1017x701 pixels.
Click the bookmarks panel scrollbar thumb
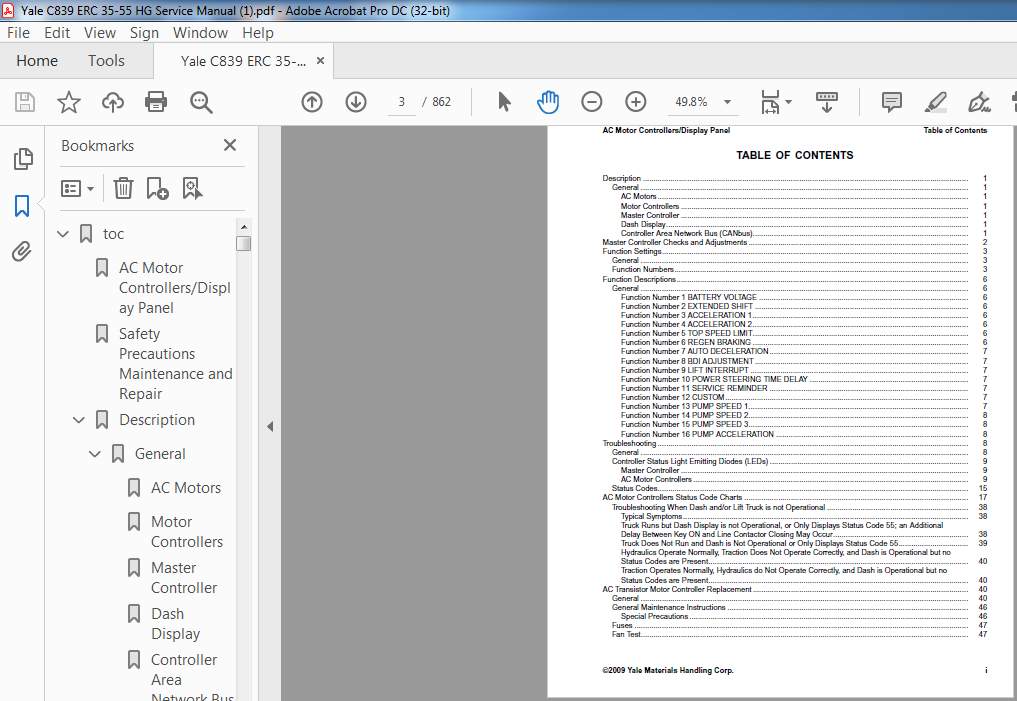[244, 243]
